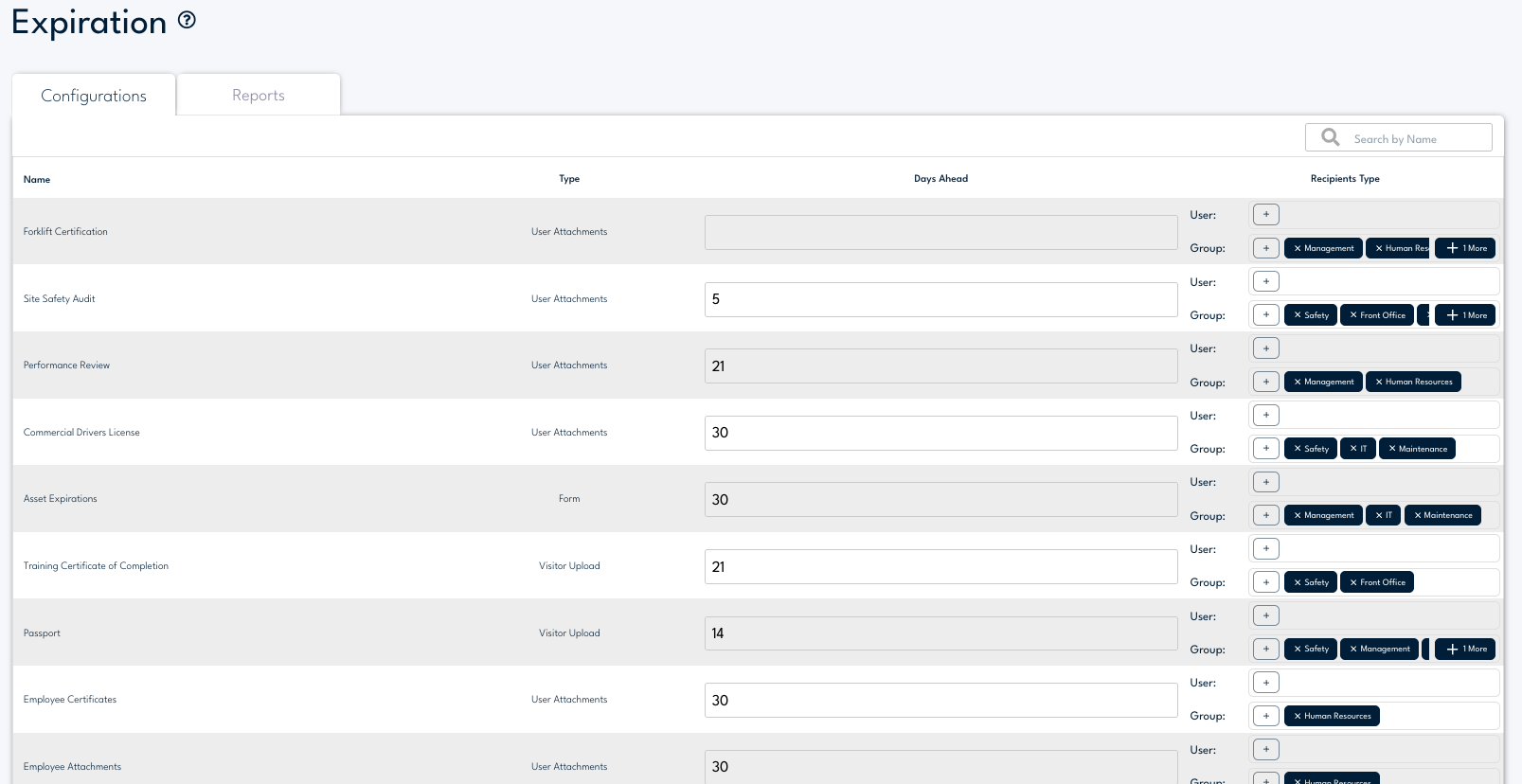This screenshot has width=1522, height=784.
Task: Select the Configurations tab
Action: click(94, 96)
